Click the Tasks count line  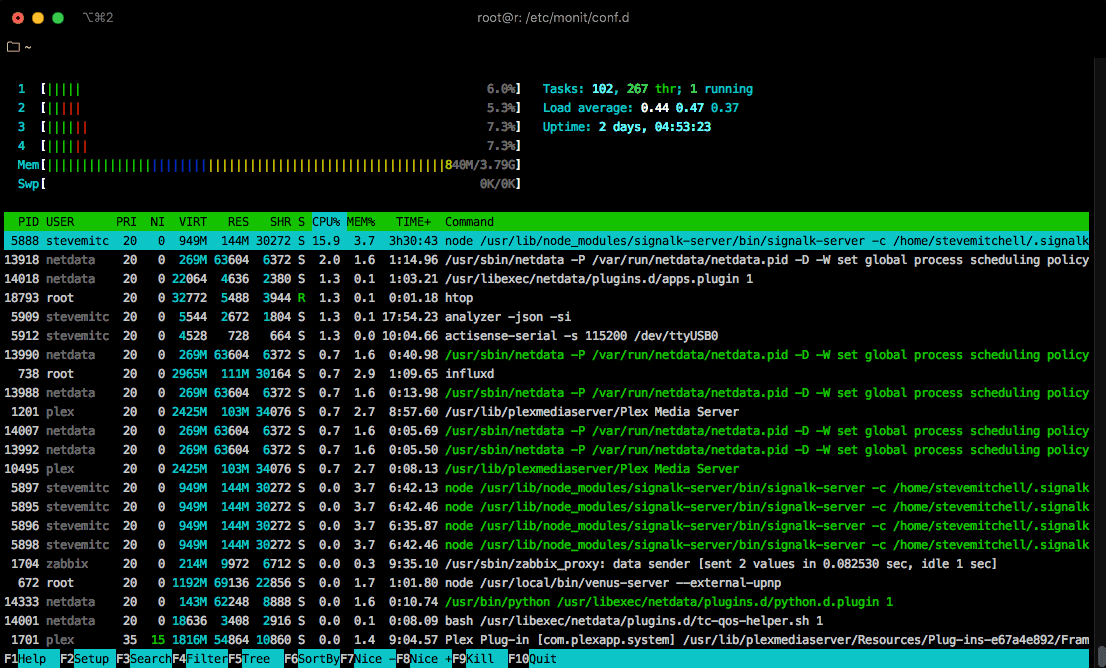point(648,89)
